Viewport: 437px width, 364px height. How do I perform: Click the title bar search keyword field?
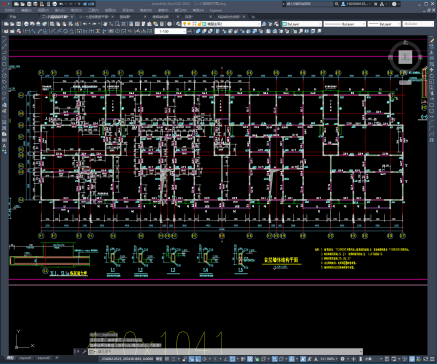[x=309, y=4]
